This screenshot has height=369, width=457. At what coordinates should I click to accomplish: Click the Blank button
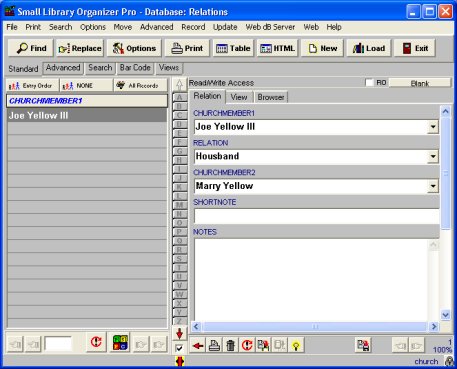click(420, 83)
